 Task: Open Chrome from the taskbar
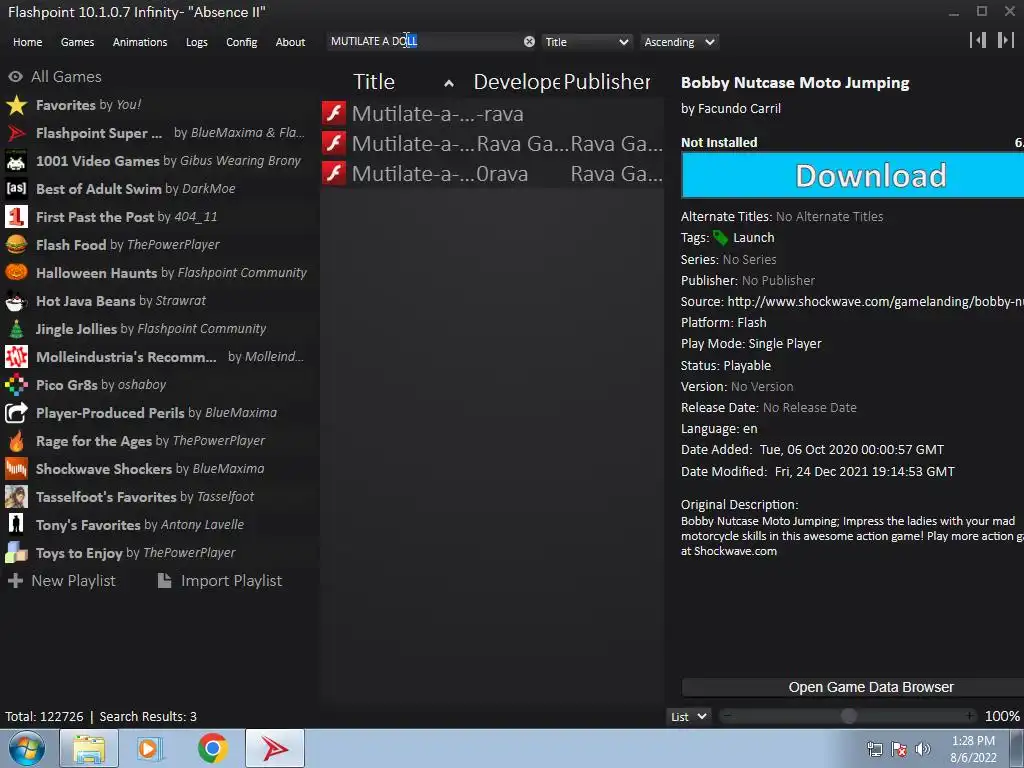click(213, 748)
